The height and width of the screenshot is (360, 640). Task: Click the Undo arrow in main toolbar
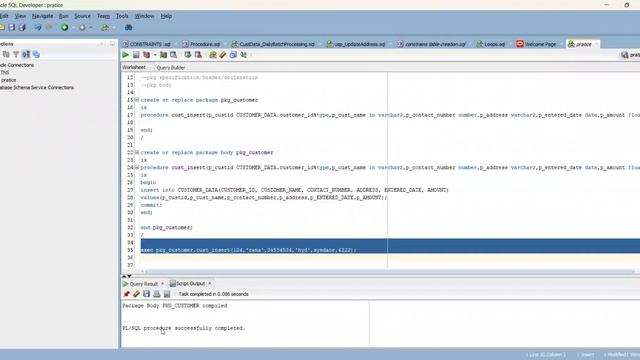(x=38, y=27)
